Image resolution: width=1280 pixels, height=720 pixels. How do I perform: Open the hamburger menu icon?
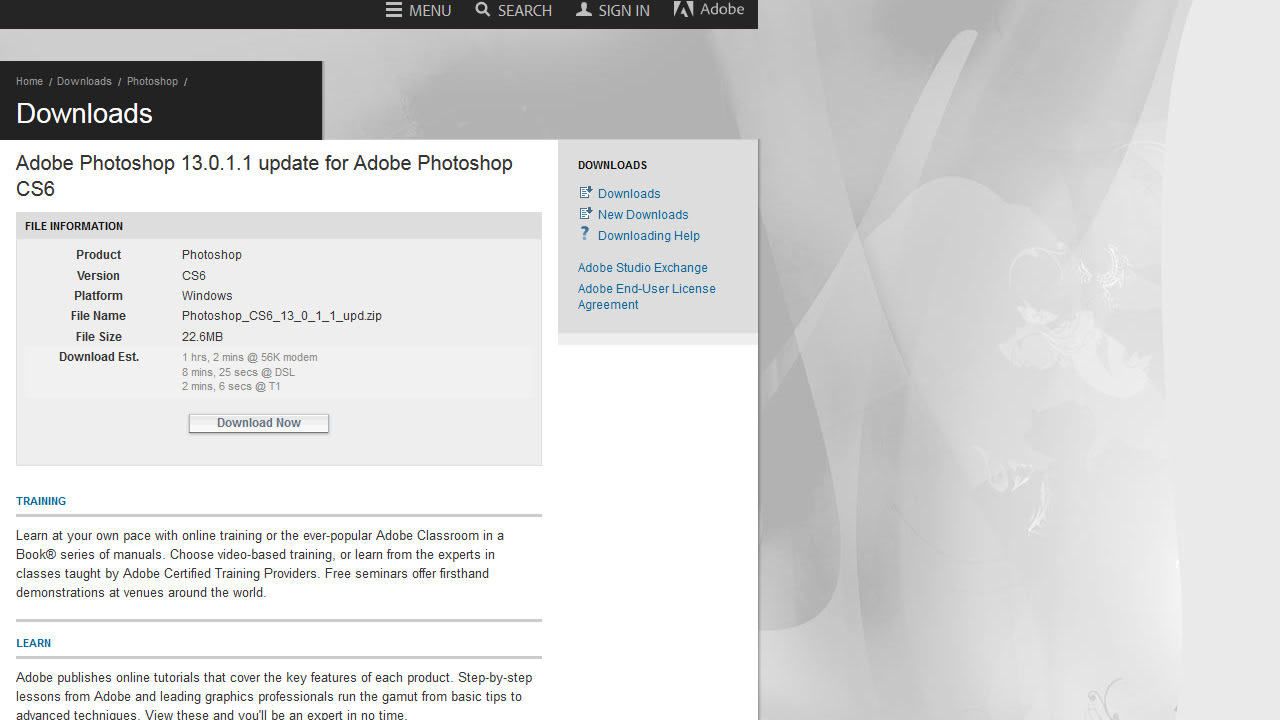click(x=394, y=10)
